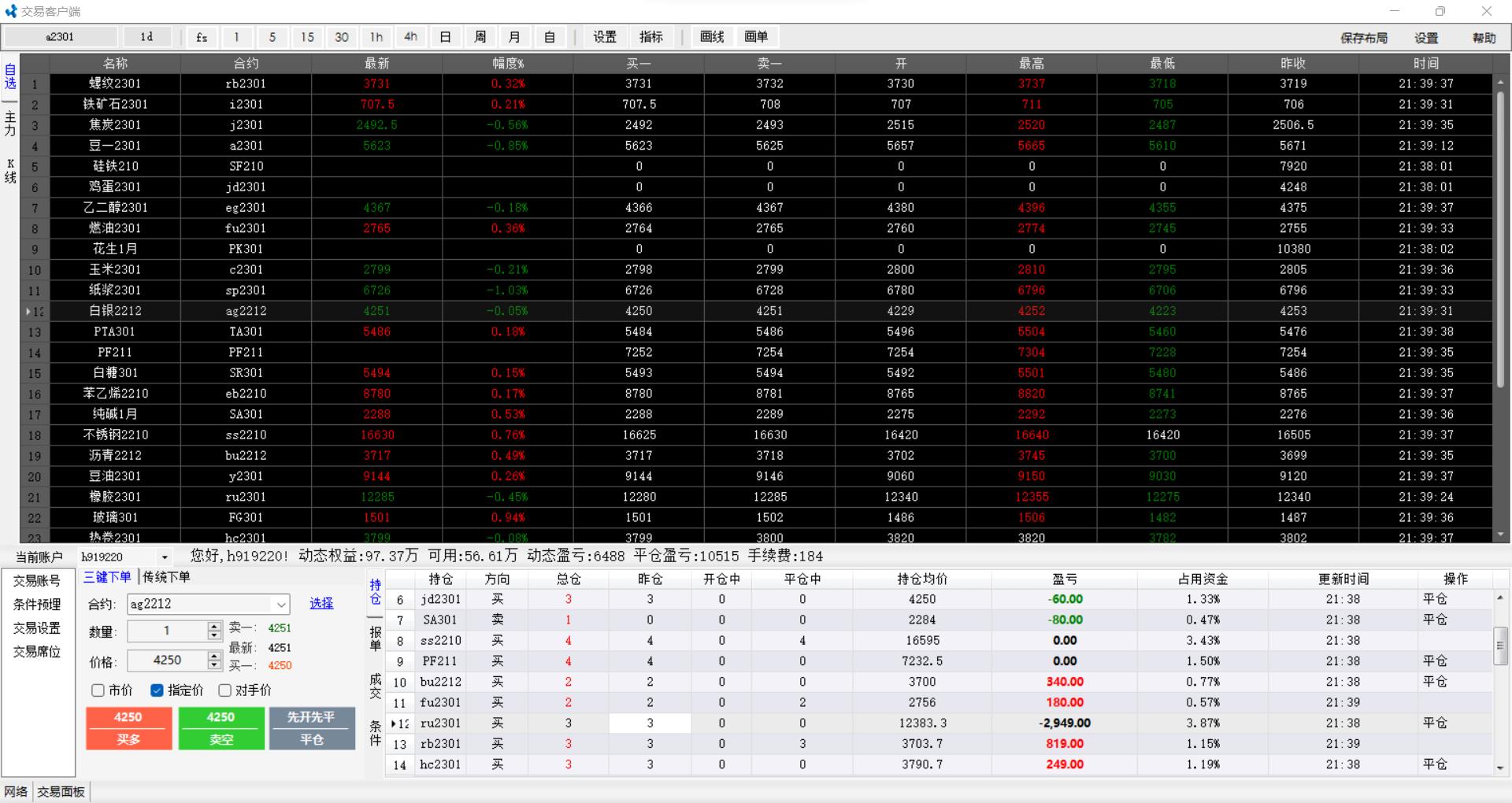This screenshot has height=803, width=1512.
Task: Switch to the 报单 orders tab
Action: 376,638
